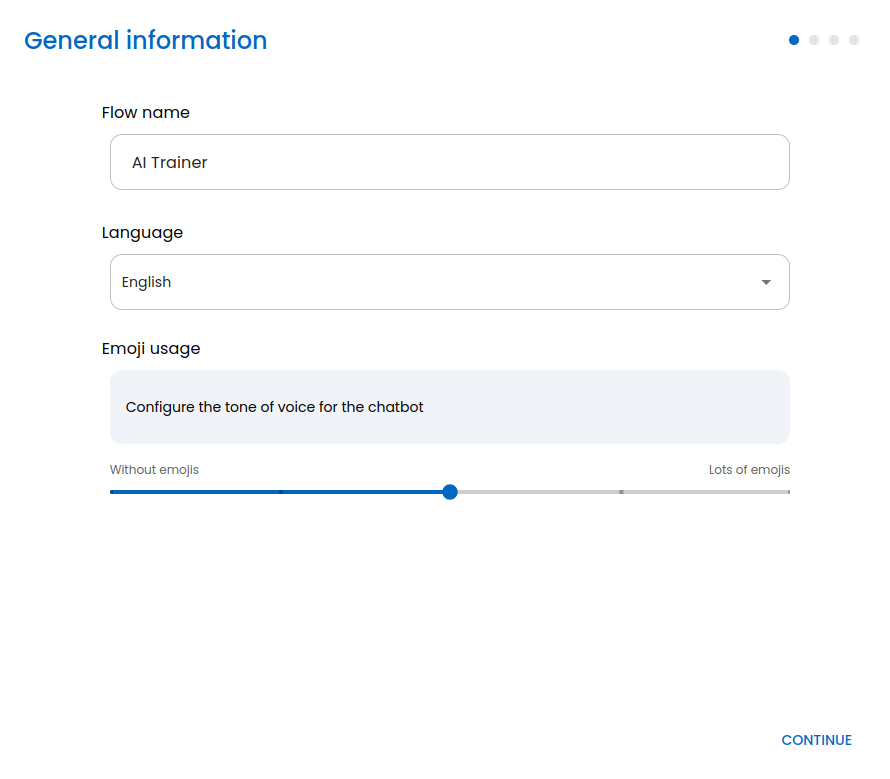Click the tone of voice info box
The image size is (890, 779).
(450, 407)
